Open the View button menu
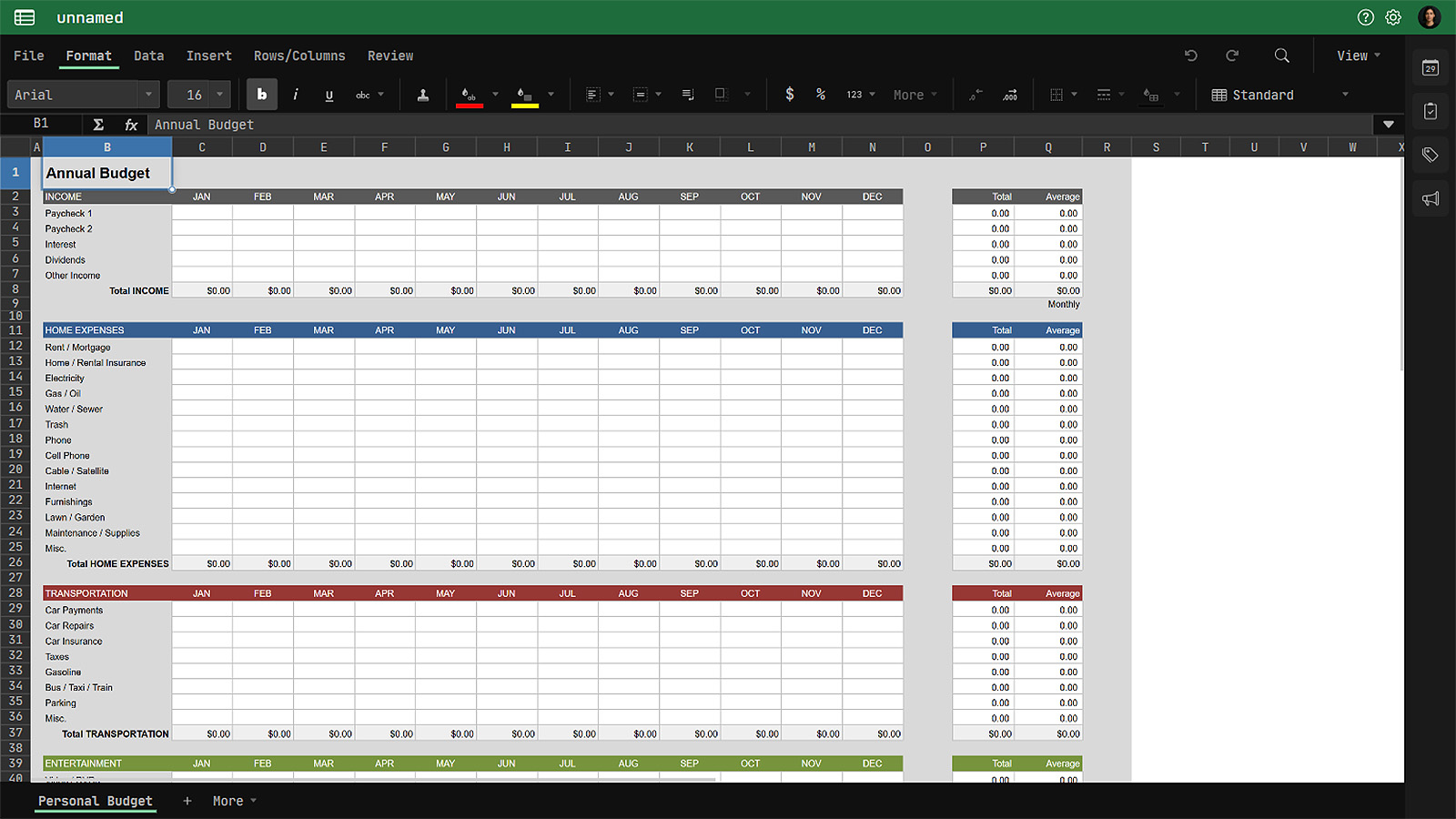Screen dimensions: 1456x819 [x=1358, y=56]
